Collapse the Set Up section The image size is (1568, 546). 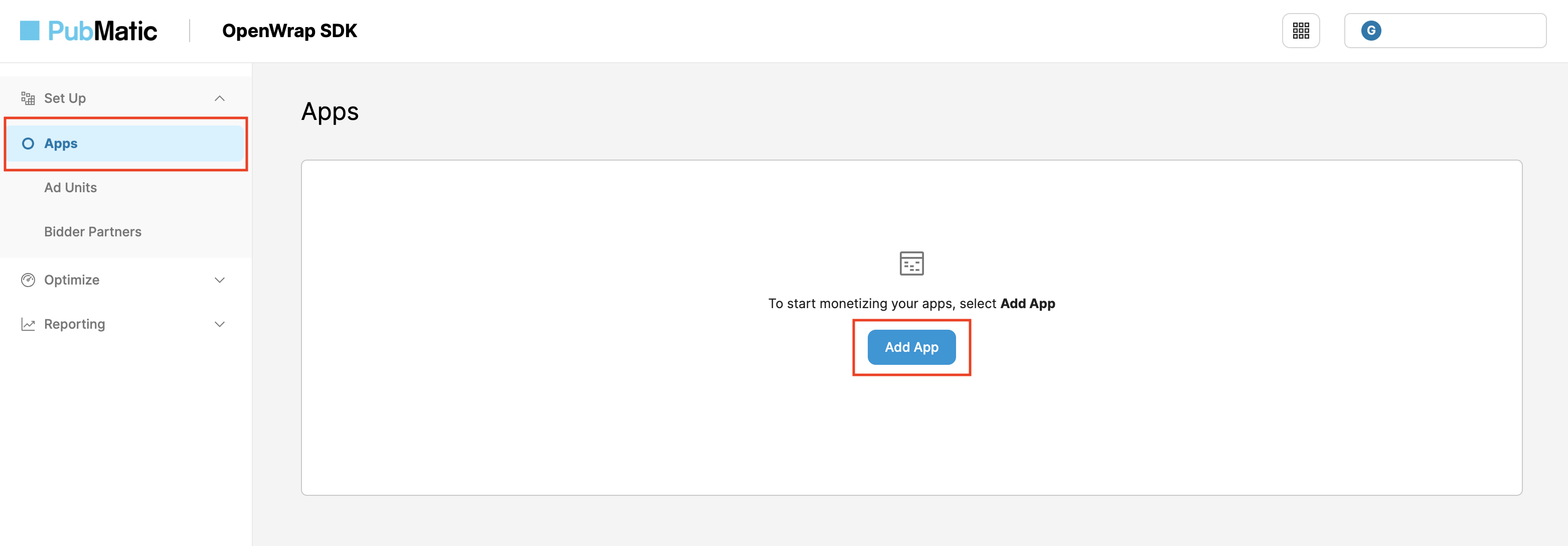219,97
